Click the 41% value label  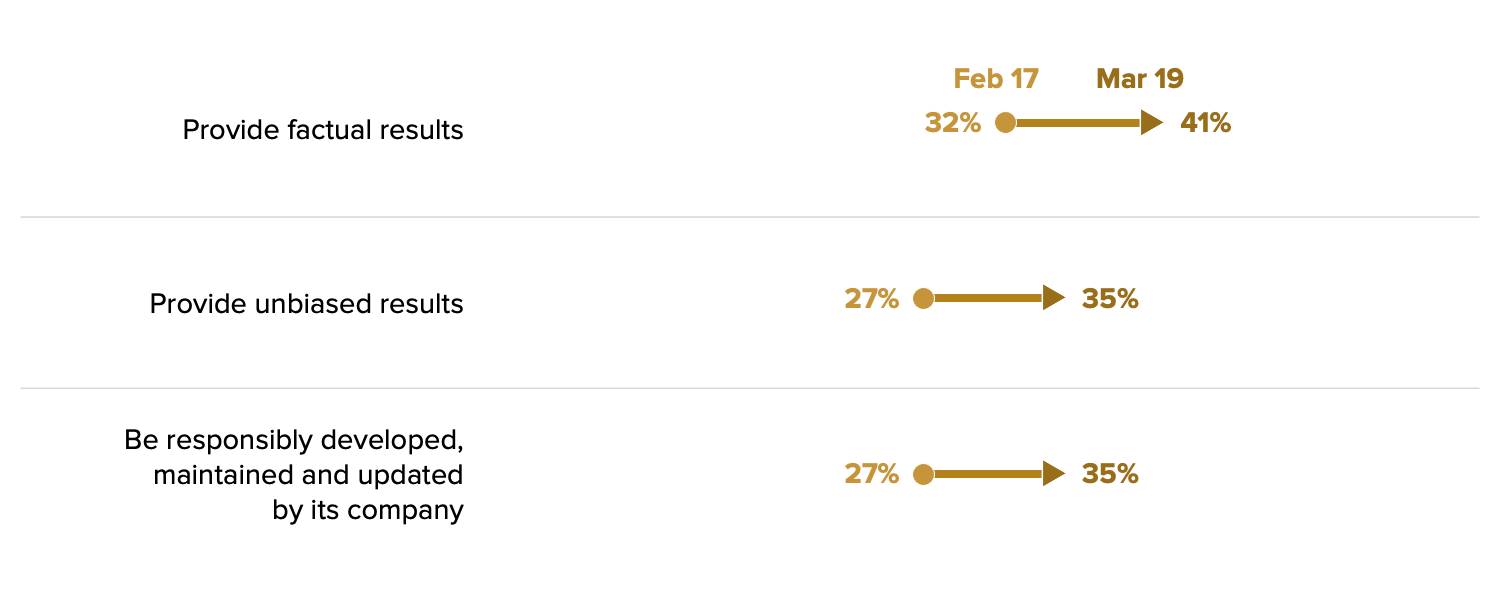point(1206,123)
